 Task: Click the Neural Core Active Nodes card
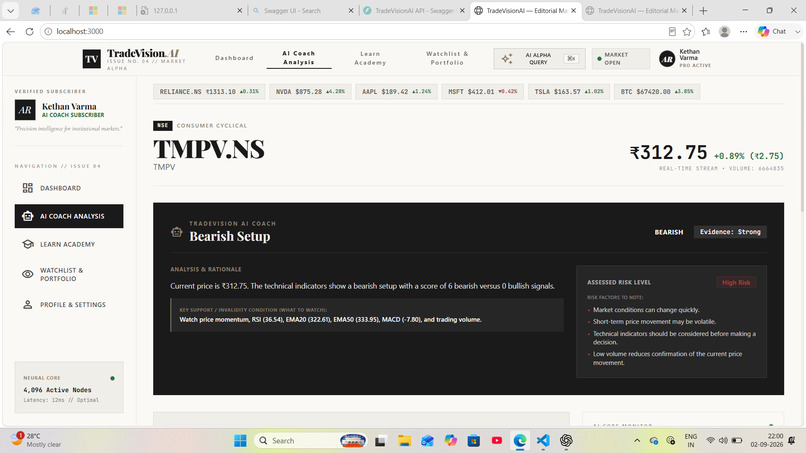(69, 387)
